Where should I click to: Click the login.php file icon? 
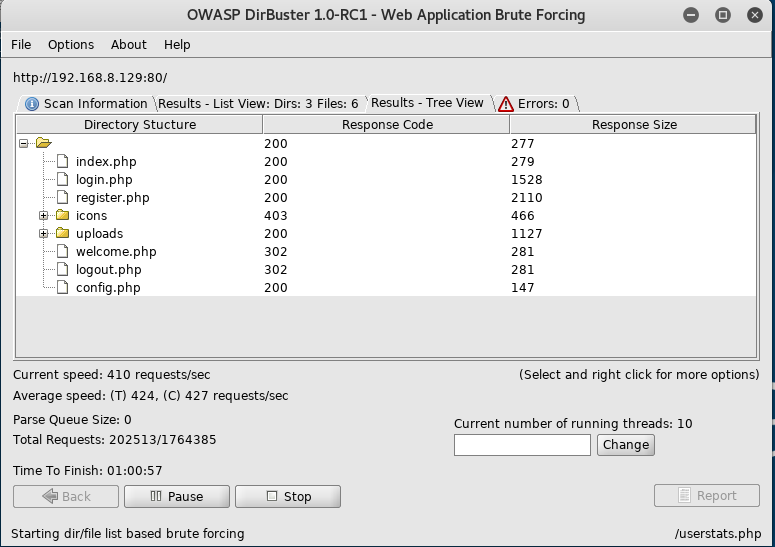point(62,179)
